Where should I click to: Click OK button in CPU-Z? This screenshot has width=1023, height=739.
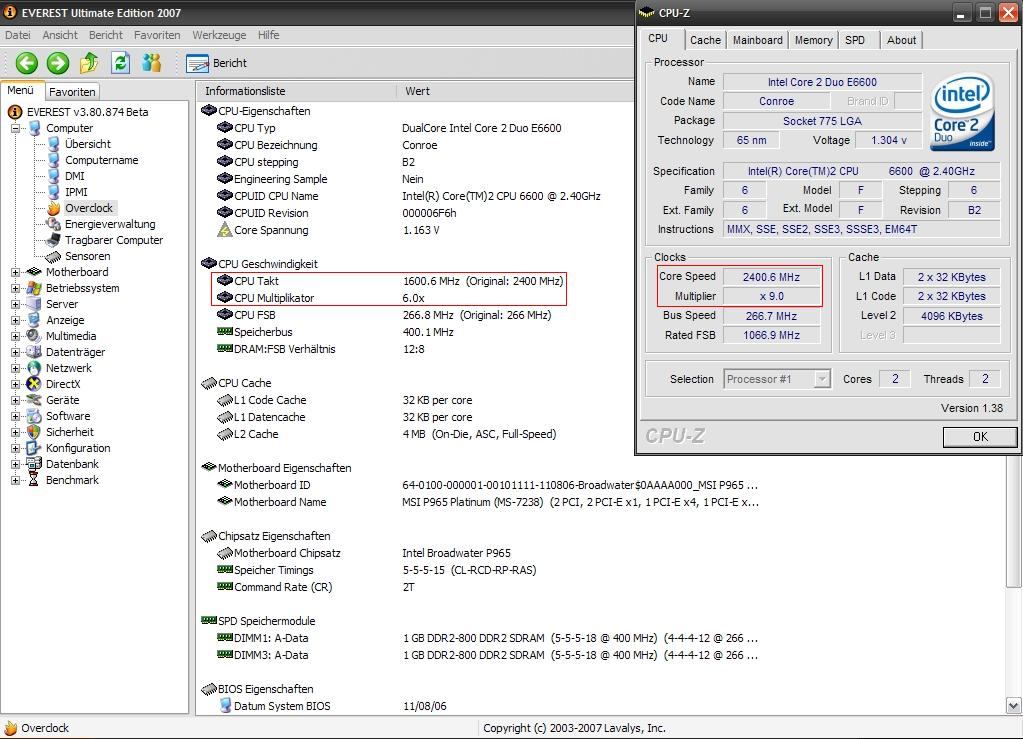pos(980,437)
